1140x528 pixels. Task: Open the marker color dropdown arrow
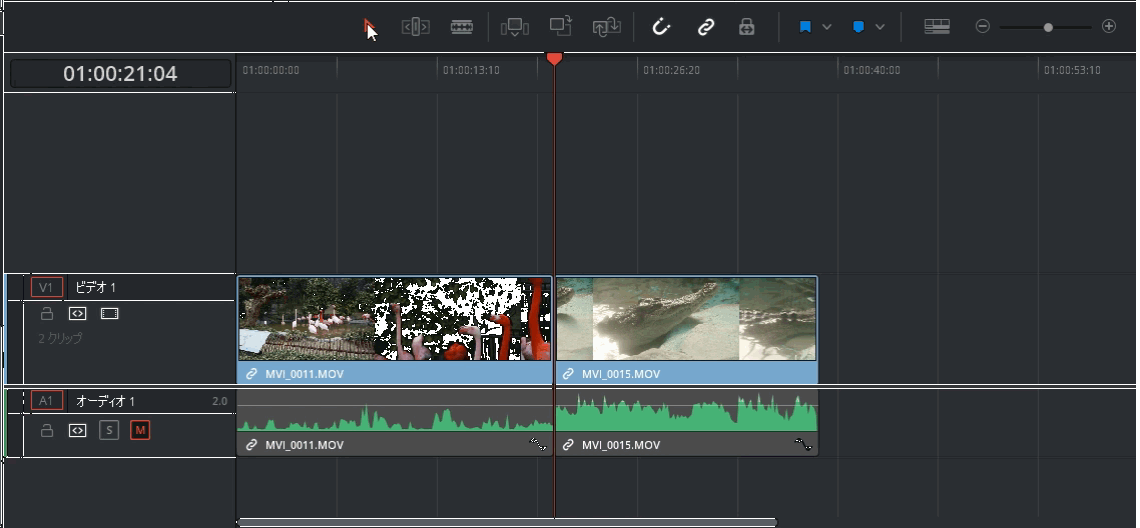[x=880, y=27]
